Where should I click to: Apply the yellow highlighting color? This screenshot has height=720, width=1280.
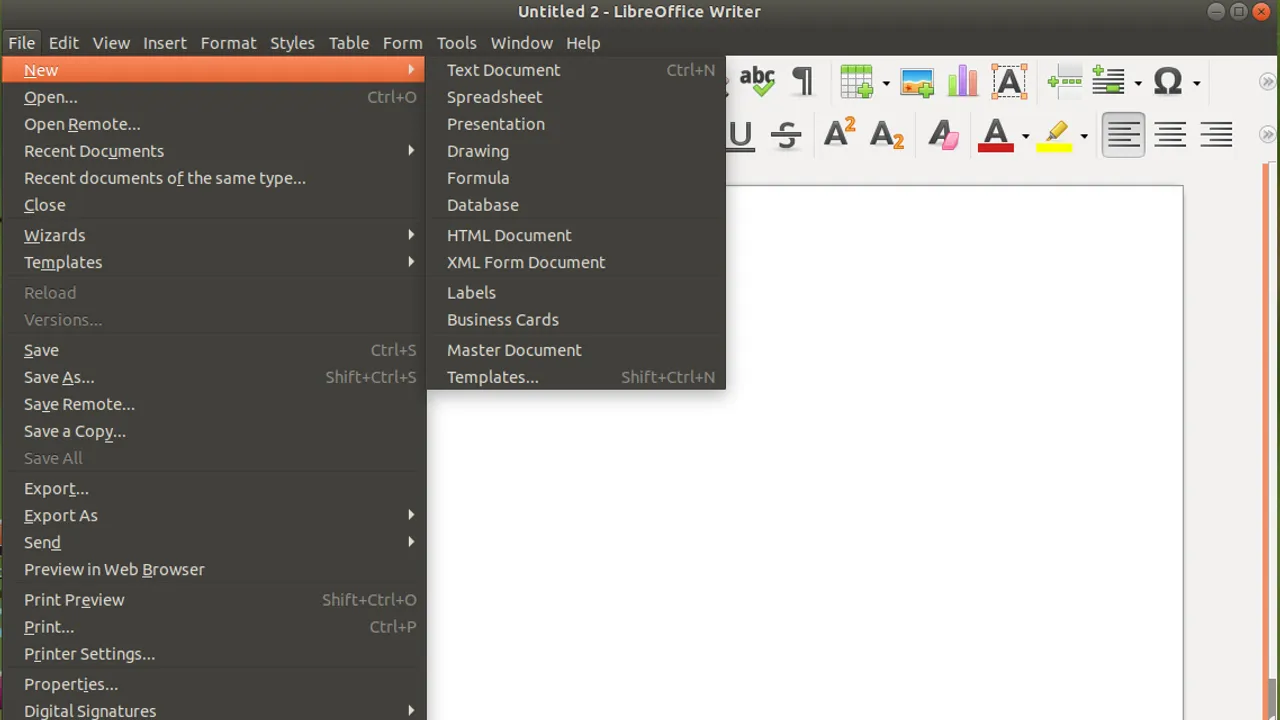[1054, 135]
